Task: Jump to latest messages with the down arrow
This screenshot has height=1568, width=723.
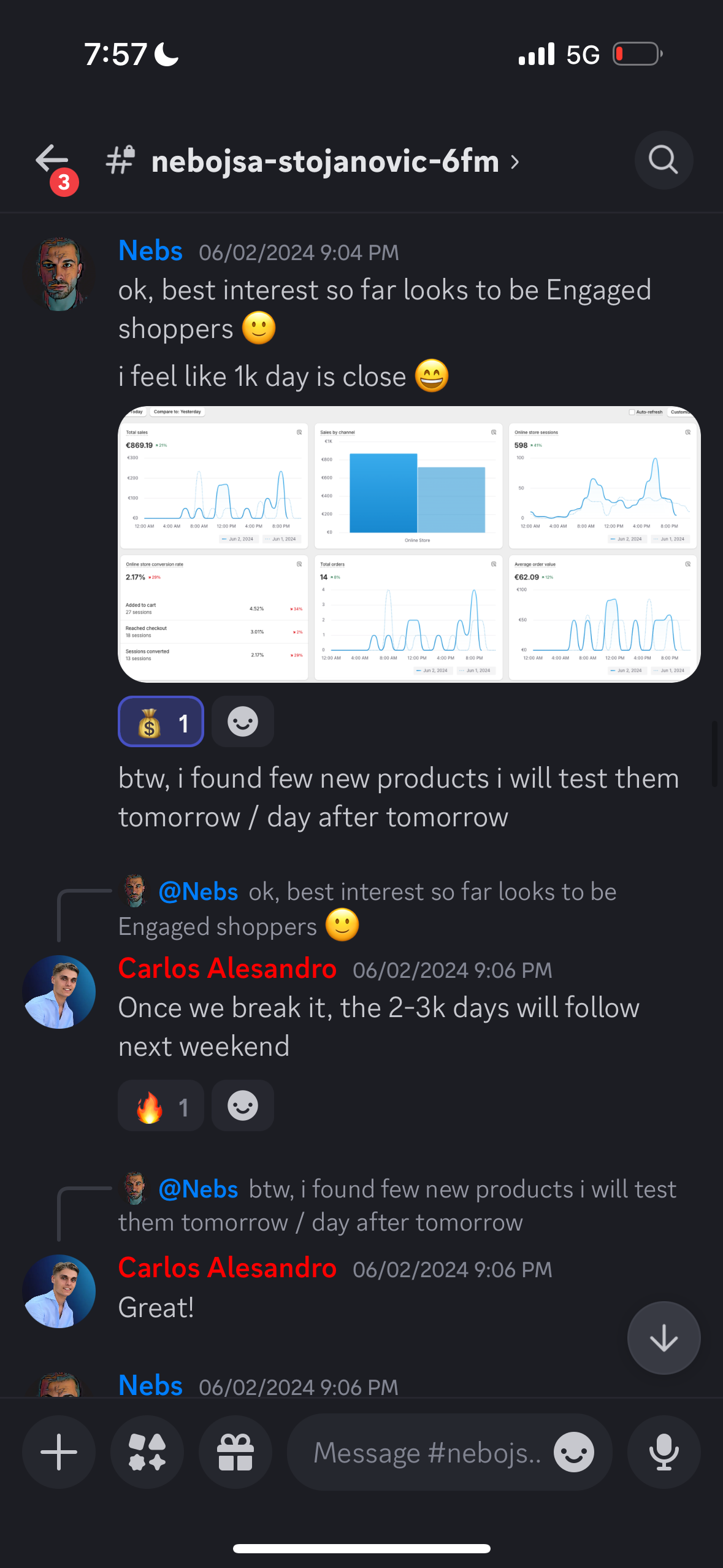Action: click(663, 1338)
